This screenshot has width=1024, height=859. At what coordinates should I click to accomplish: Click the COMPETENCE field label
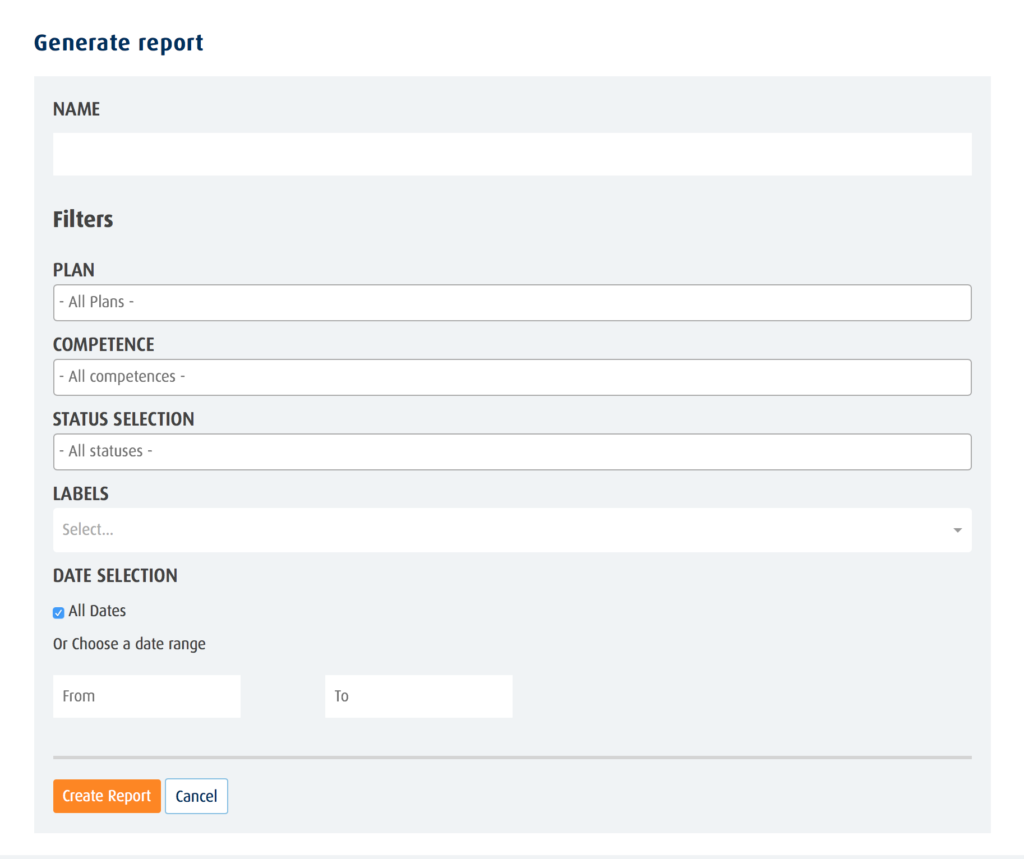(103, 344)
